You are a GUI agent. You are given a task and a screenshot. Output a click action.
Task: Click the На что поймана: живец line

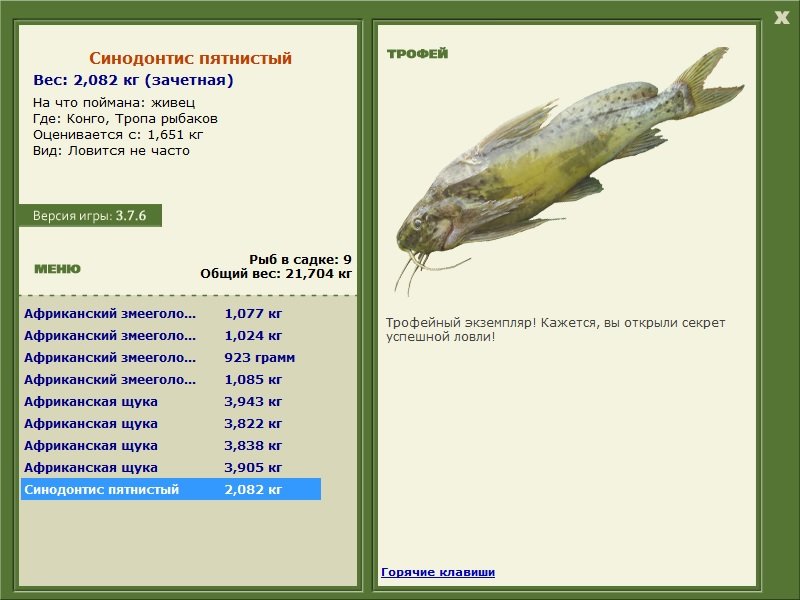point(114,103)
